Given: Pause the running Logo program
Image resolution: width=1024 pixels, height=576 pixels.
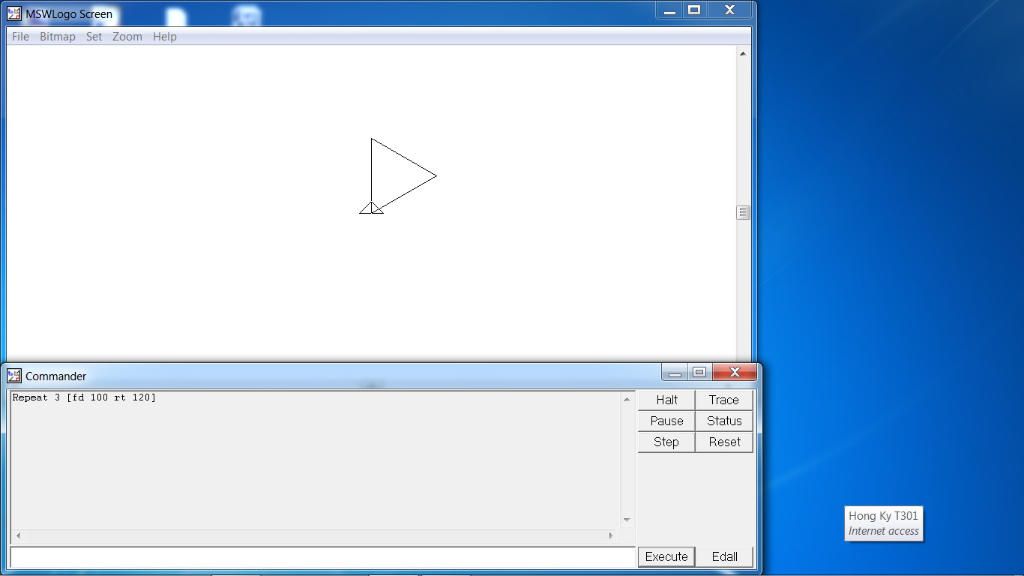Looking at the screenshot, I should pos(666,421).
